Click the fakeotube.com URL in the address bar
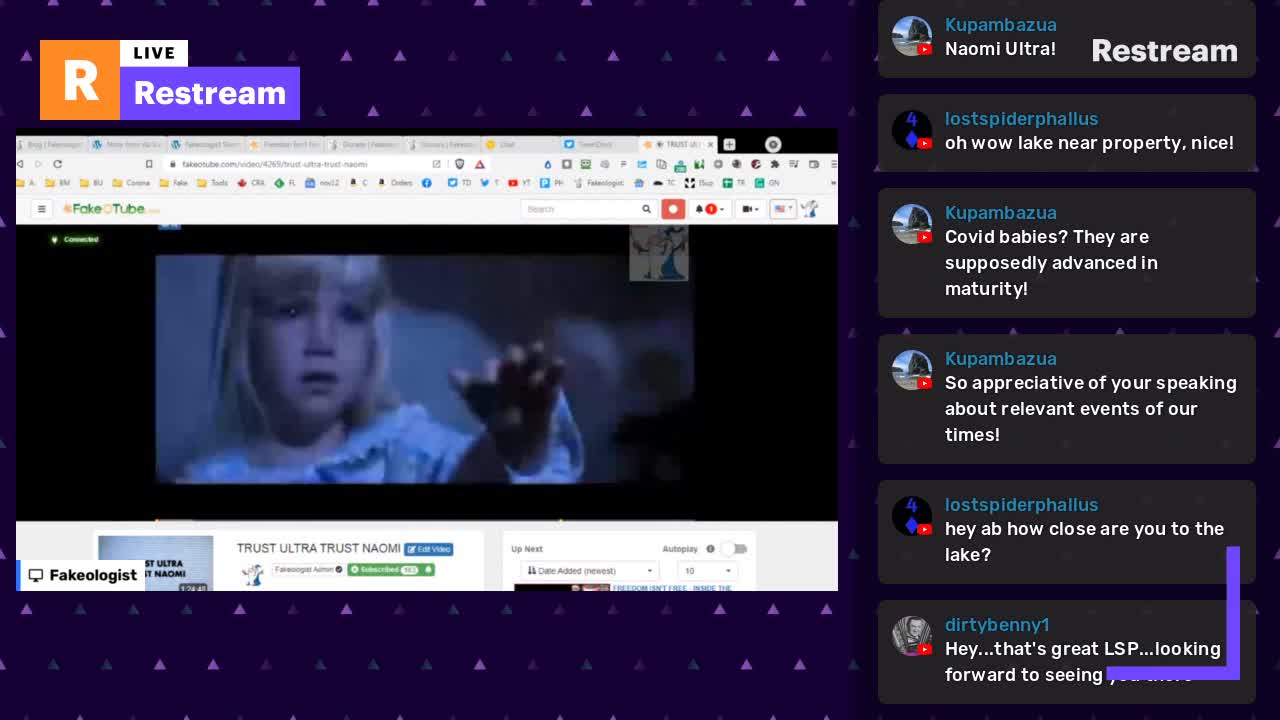Screen dimensions: 1280x720 click(275, 164)
